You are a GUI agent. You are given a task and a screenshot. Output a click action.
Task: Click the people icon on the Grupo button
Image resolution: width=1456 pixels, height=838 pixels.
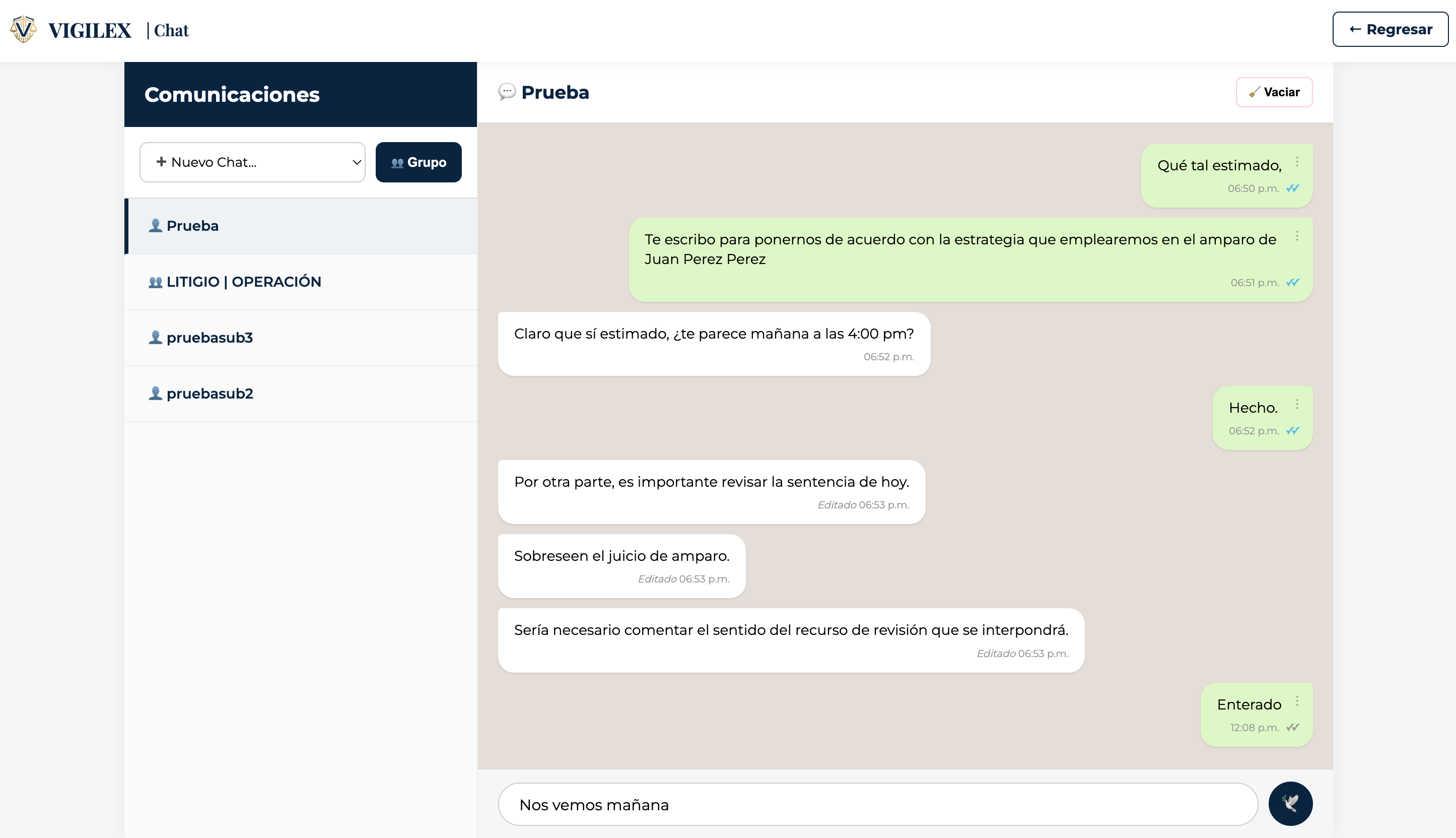(397, 162)
